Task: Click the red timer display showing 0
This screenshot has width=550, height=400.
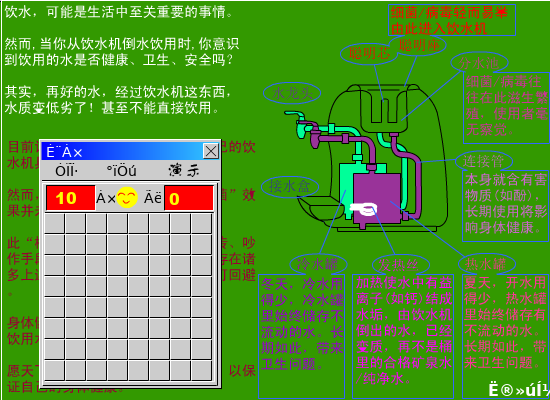Action: pos(189,198)
